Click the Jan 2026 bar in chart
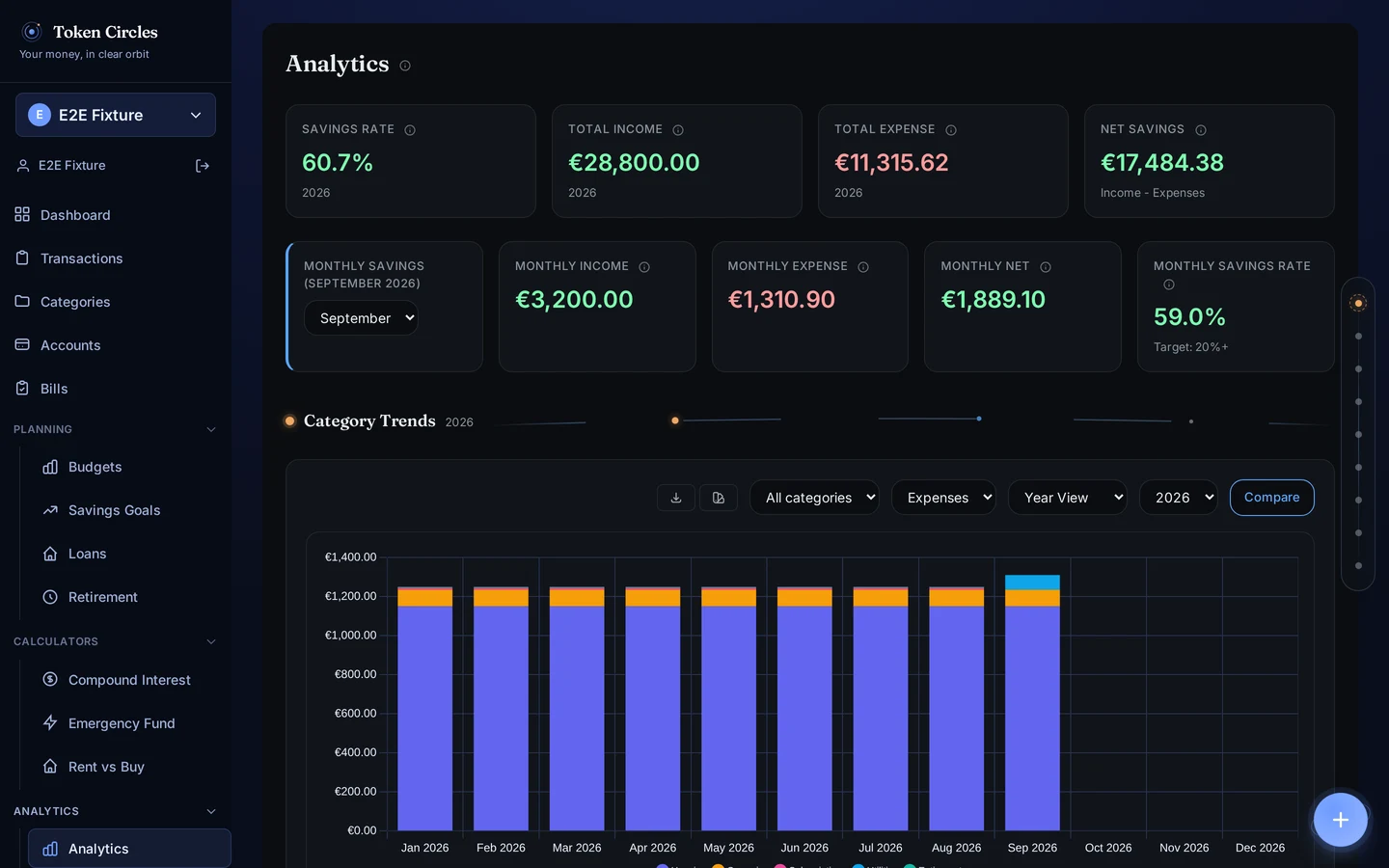The image size is (1389, 868). 425,709
